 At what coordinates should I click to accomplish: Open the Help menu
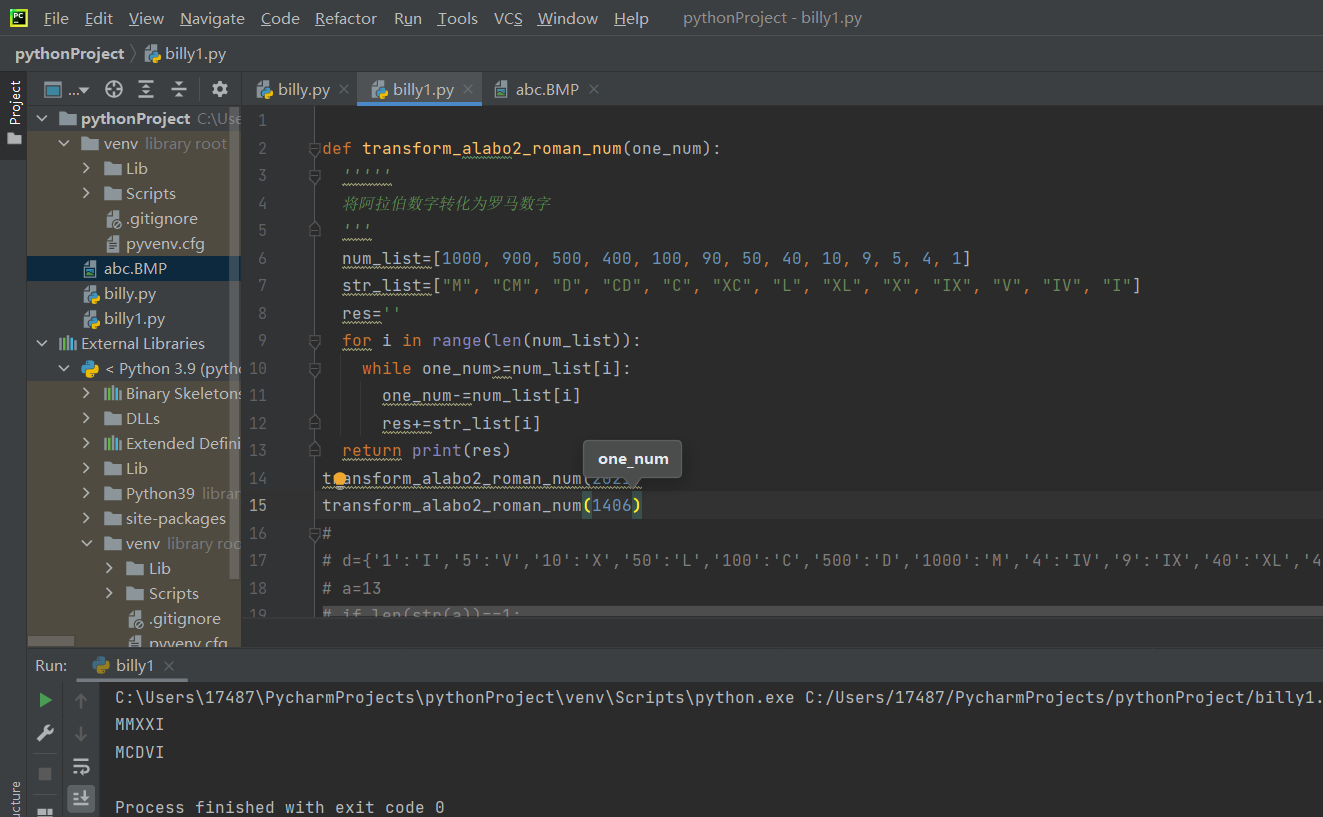click(x=631, y=18)
